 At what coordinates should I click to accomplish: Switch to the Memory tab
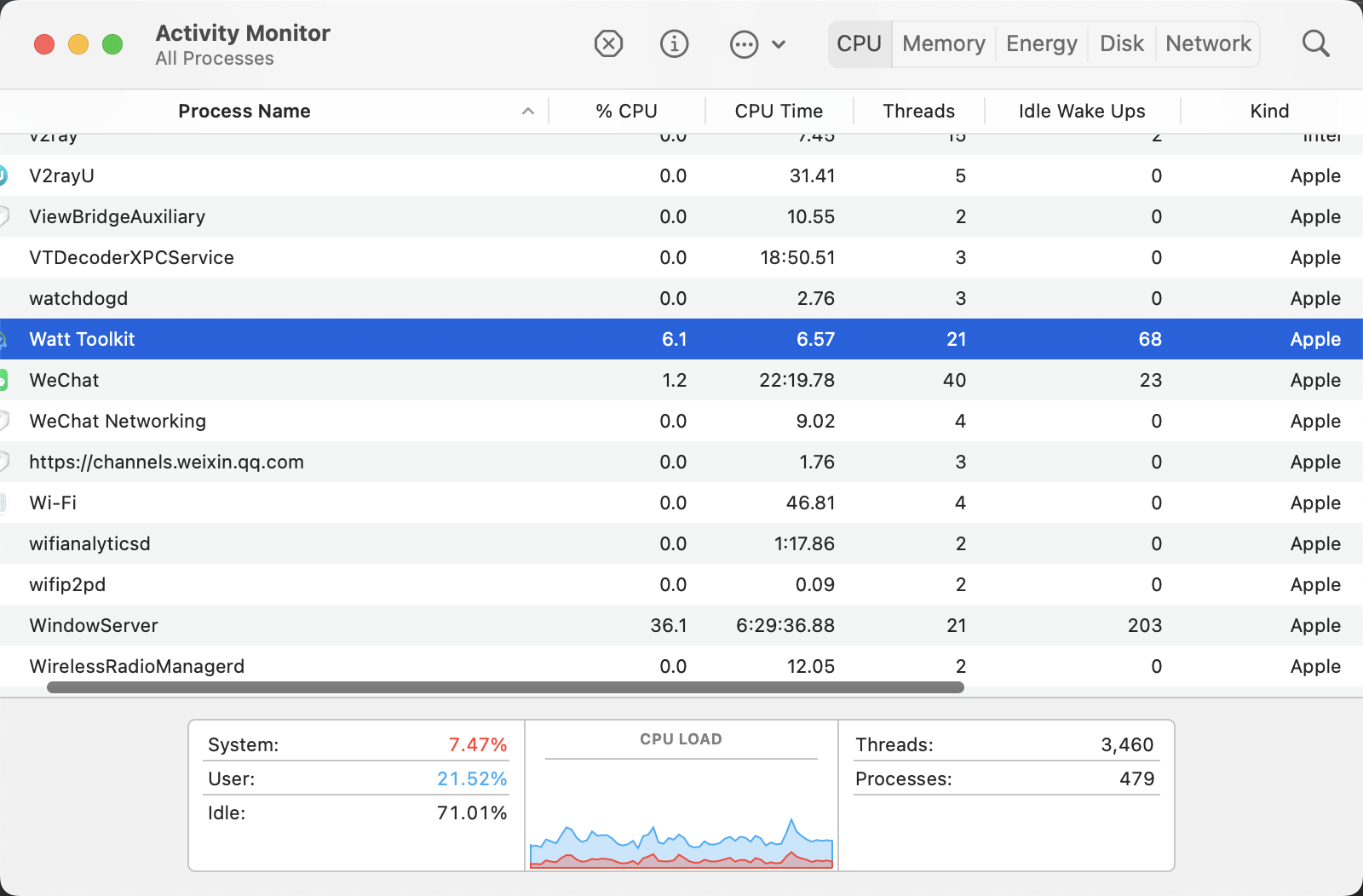click(943, 43)
